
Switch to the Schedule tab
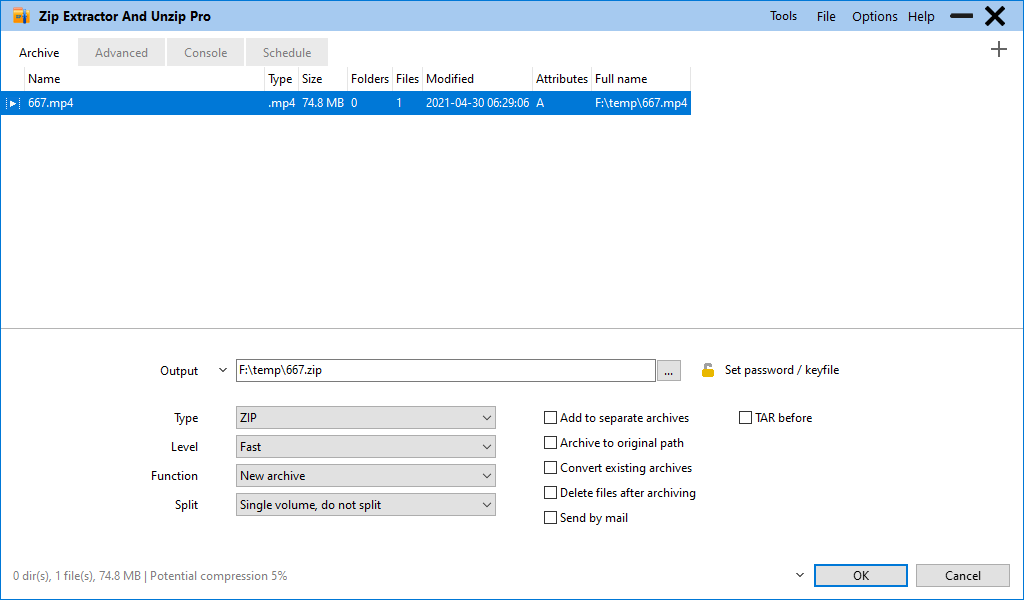coord(287,52)
